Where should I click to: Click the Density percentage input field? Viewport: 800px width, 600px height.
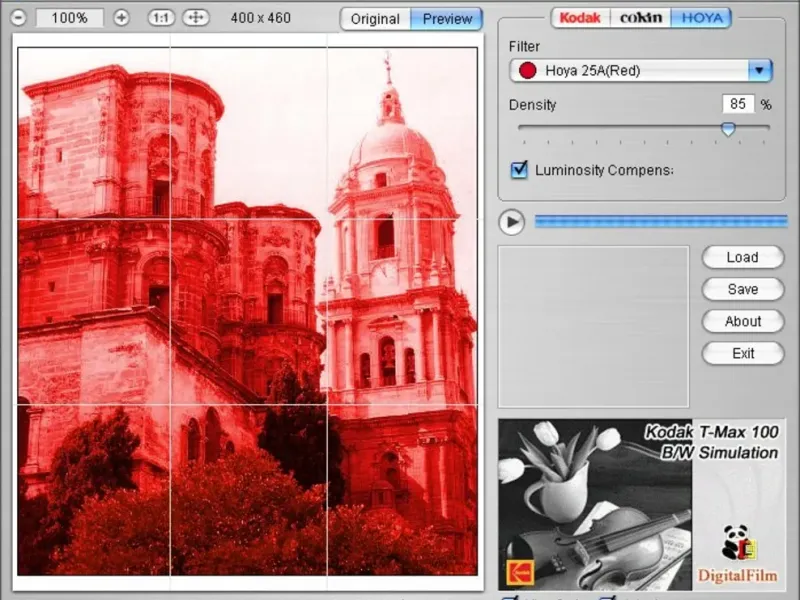click(737, 104)
